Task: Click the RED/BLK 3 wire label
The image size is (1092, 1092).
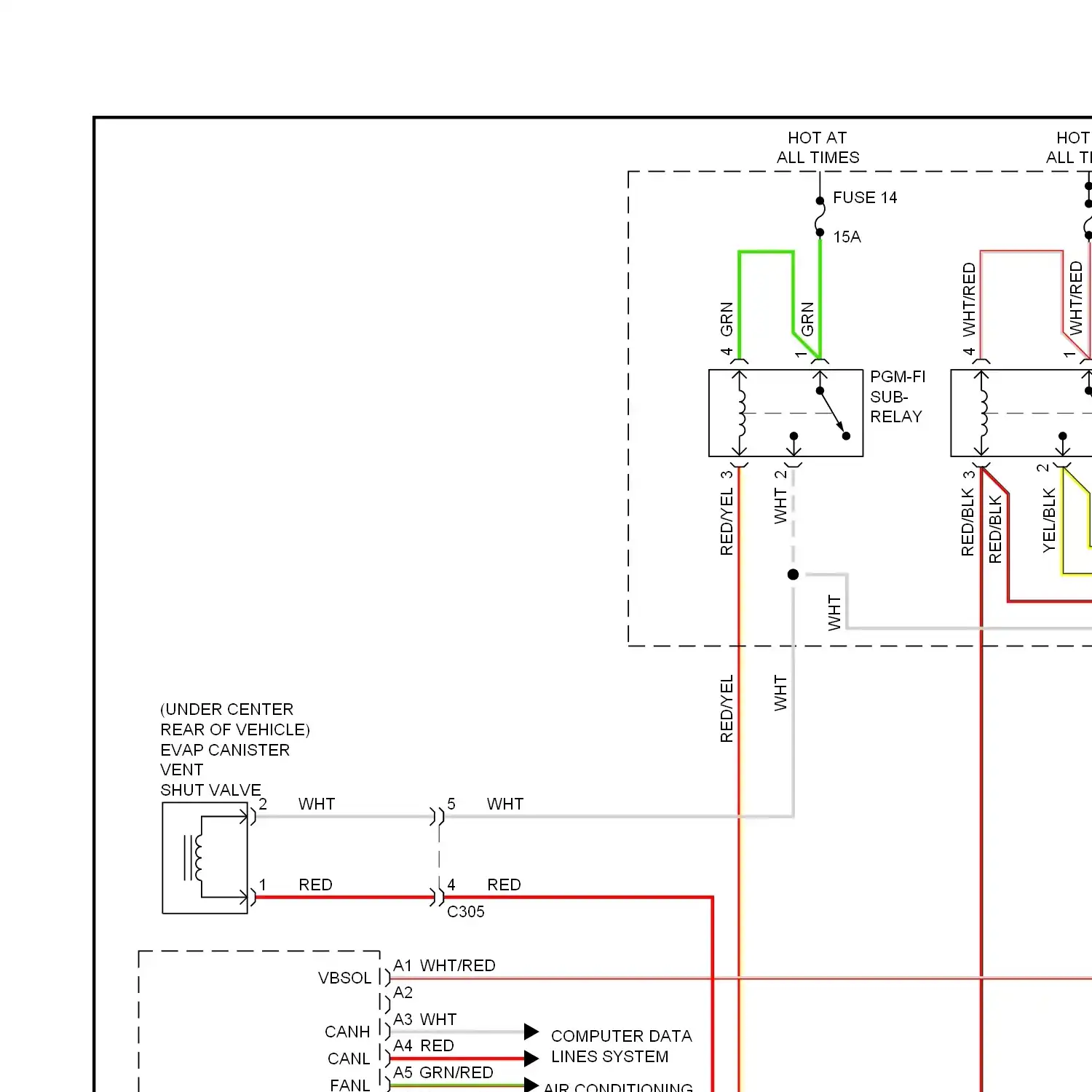Action: 968,513
